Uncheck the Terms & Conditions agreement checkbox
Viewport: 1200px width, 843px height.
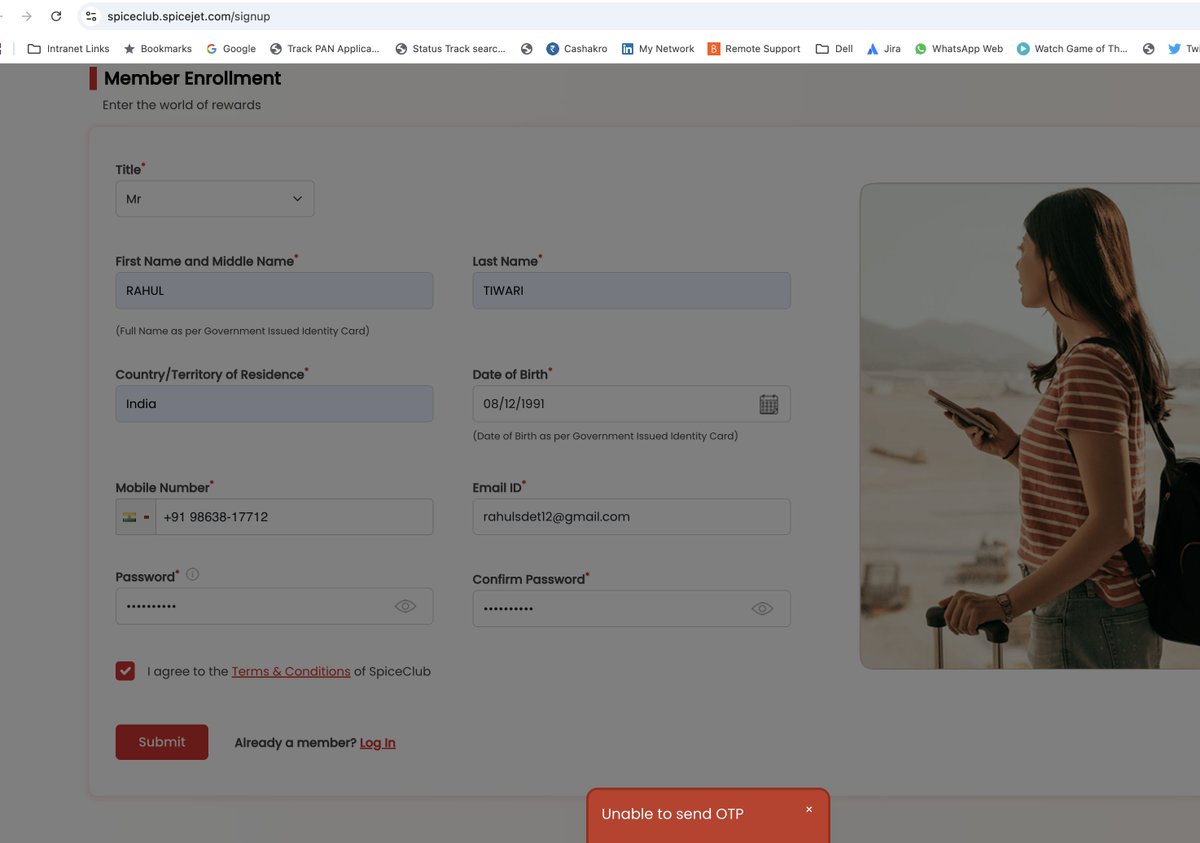[x=125, y=671]
